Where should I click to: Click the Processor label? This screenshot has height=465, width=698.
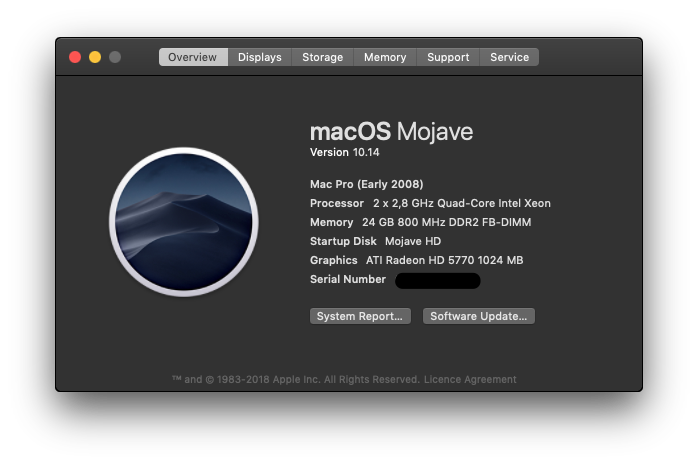coord(337,203)
